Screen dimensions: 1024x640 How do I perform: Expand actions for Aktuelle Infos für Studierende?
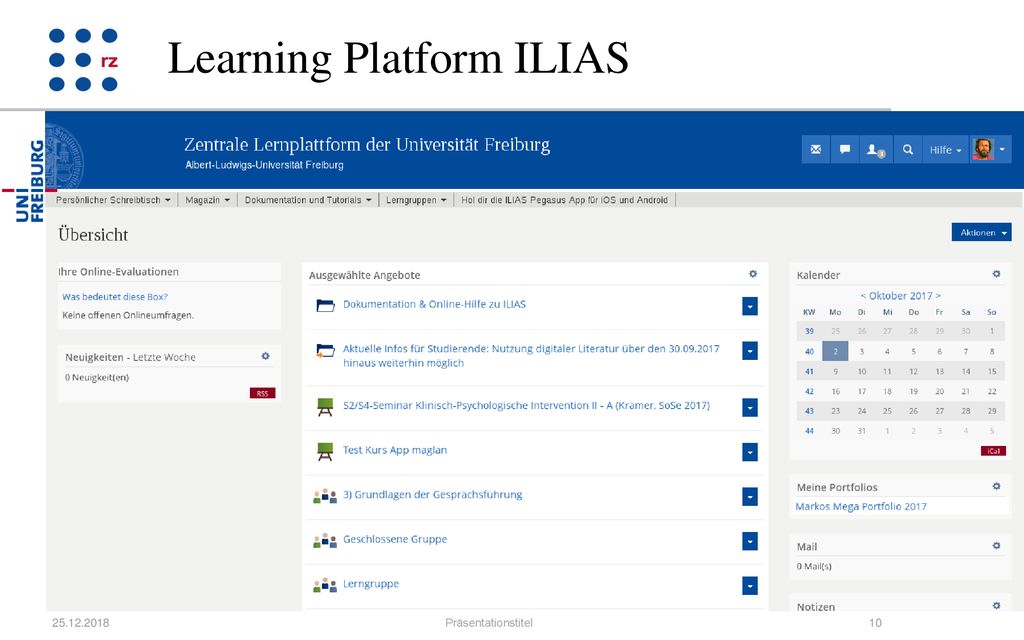point(750,351)
